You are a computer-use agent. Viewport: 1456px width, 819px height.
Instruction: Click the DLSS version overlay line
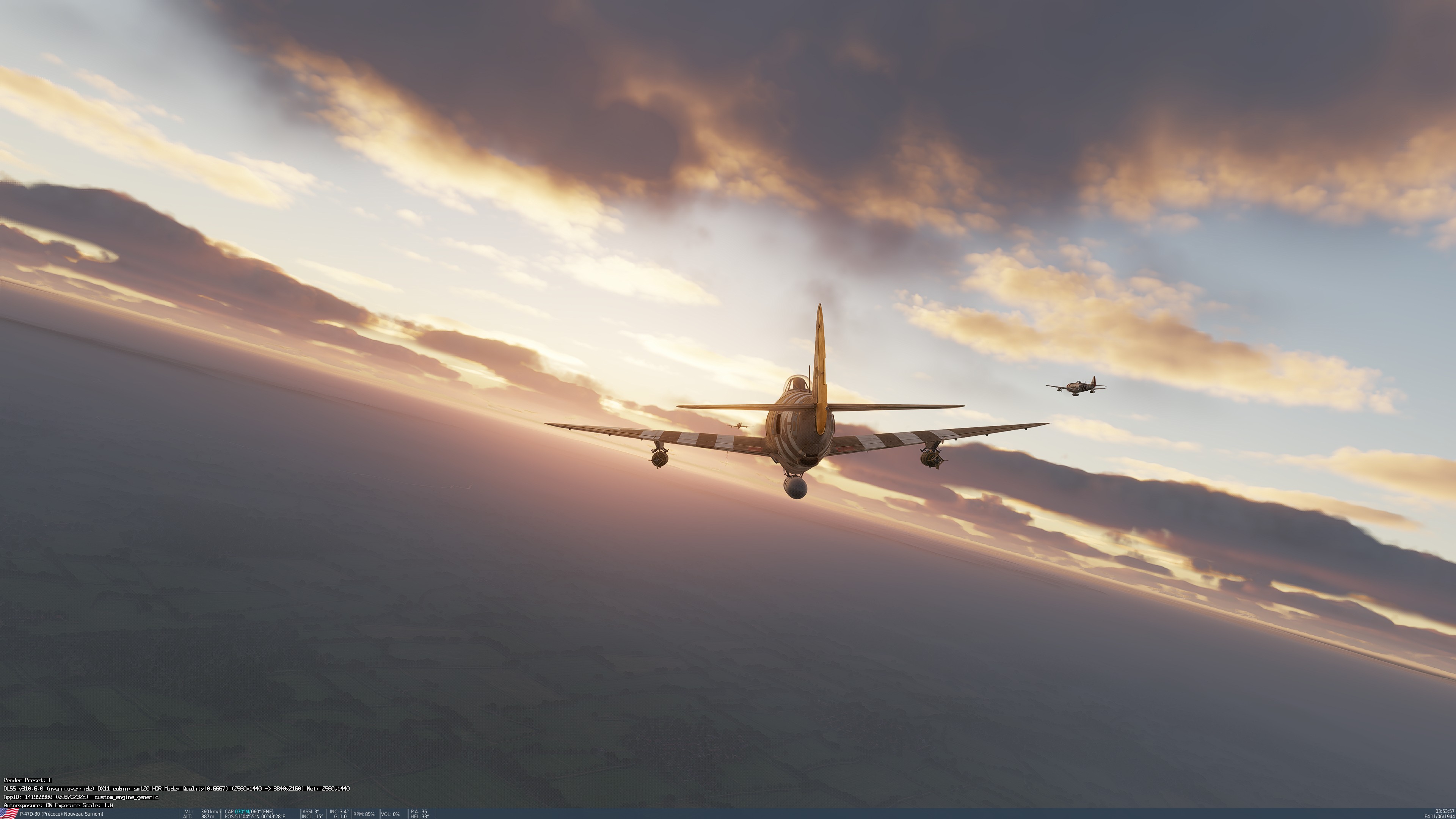(176, 789)
